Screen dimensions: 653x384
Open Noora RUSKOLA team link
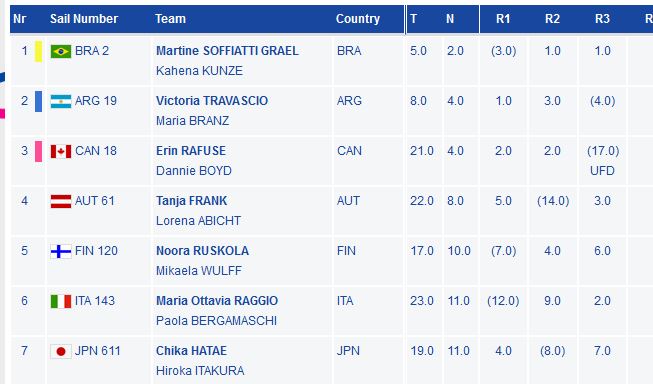coord(202,251)
